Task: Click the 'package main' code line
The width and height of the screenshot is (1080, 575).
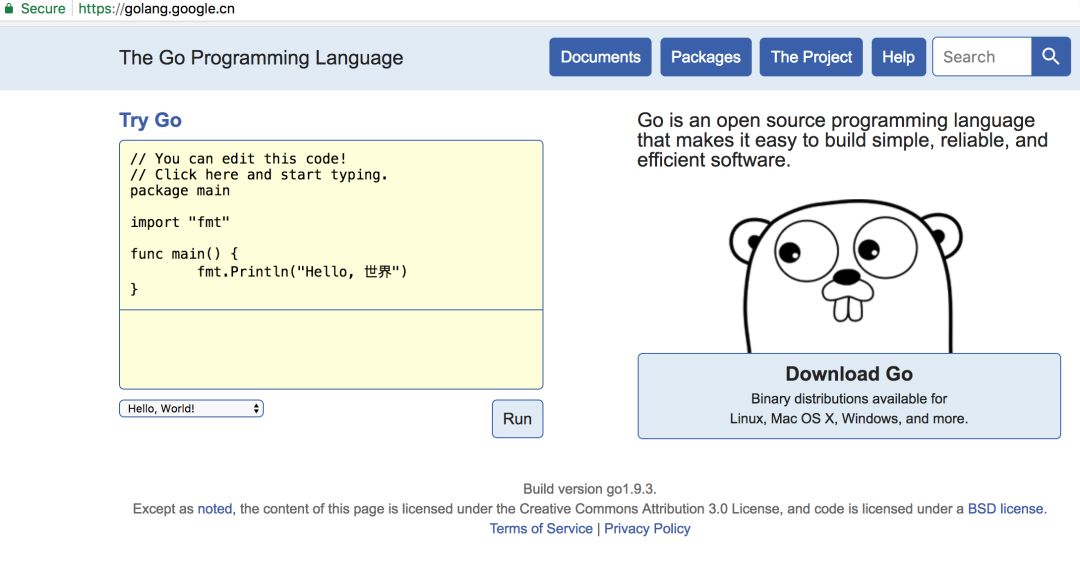Action: [x=180, y=191]
